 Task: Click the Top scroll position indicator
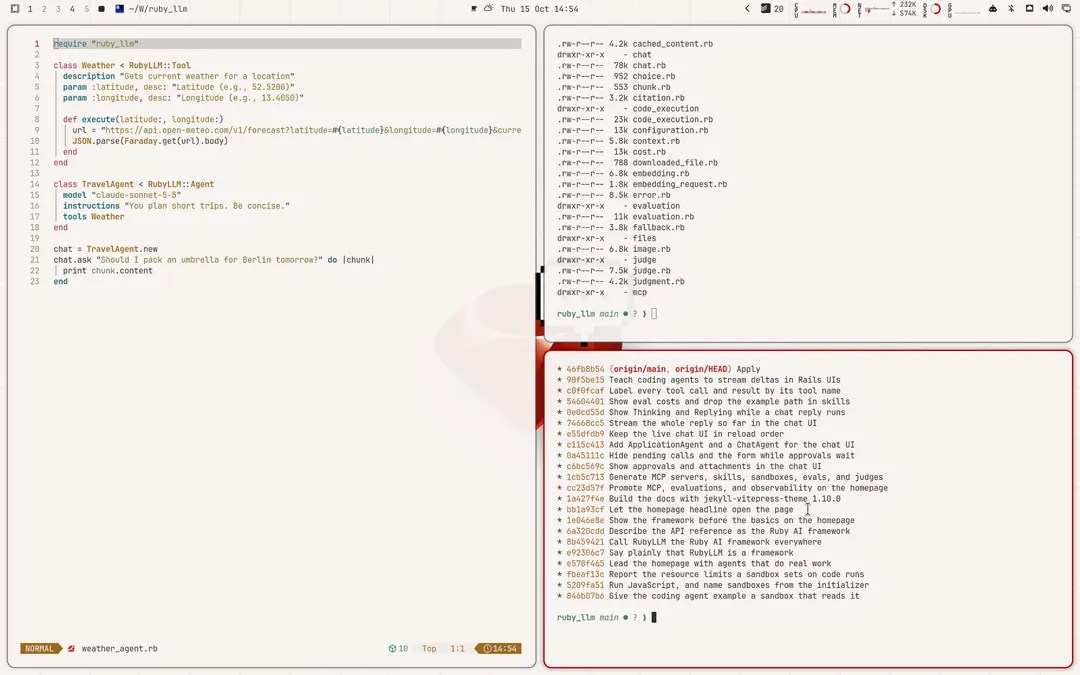(429, 649)
